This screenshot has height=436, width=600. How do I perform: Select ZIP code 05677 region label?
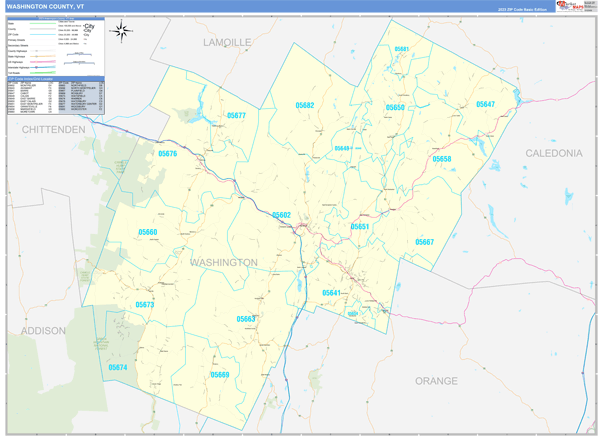236,116
